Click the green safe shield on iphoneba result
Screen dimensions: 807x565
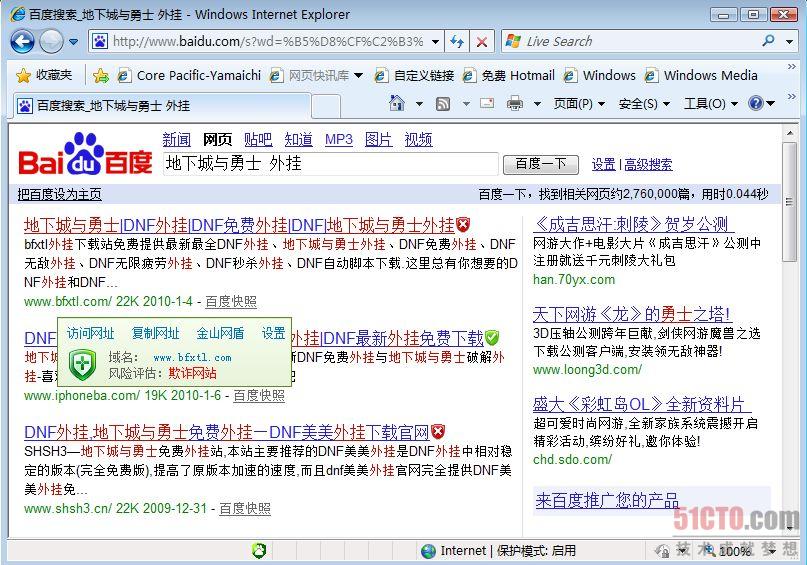492,338
